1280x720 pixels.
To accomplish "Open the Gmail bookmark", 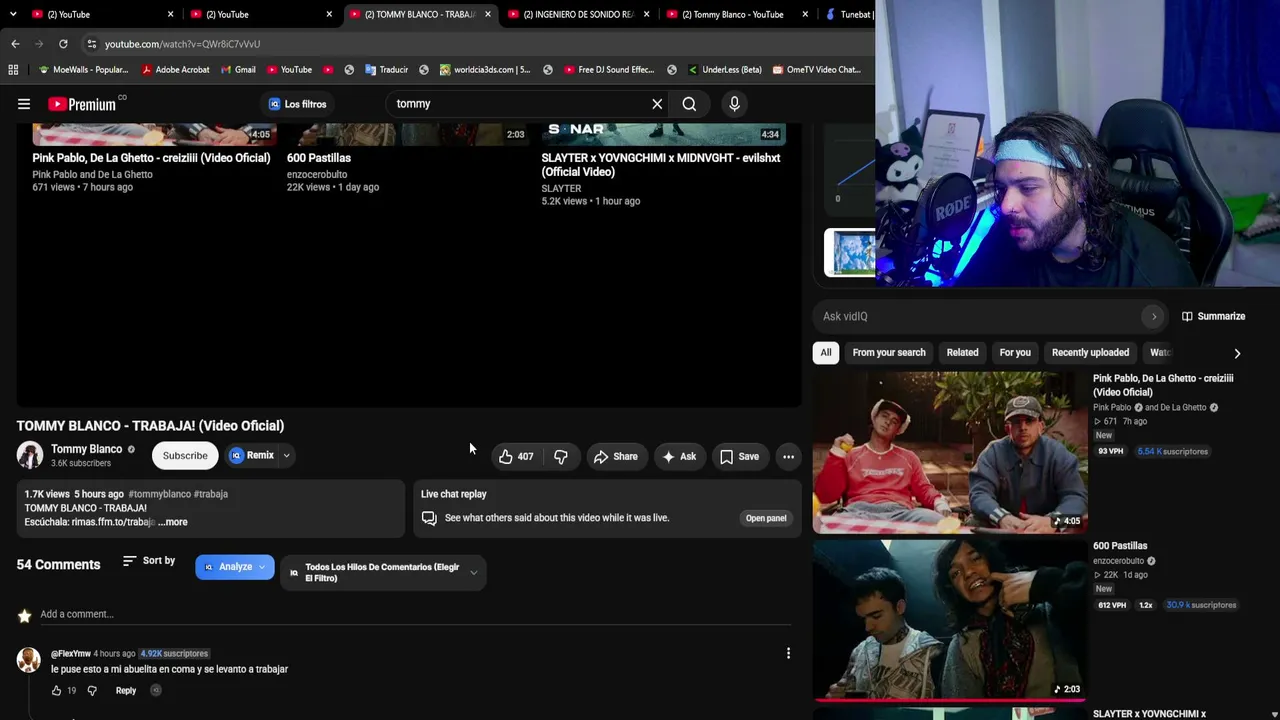I will (x=237, y=70).
